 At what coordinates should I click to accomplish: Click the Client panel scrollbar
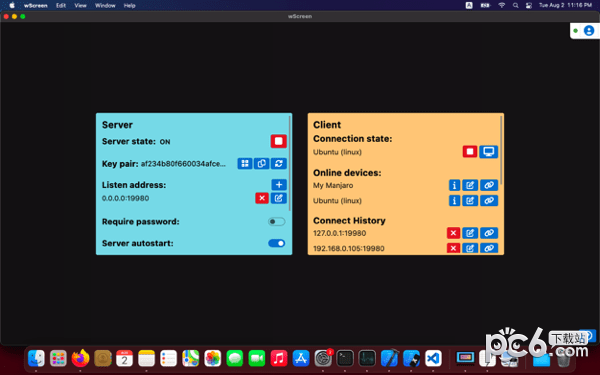coord(502,150)
